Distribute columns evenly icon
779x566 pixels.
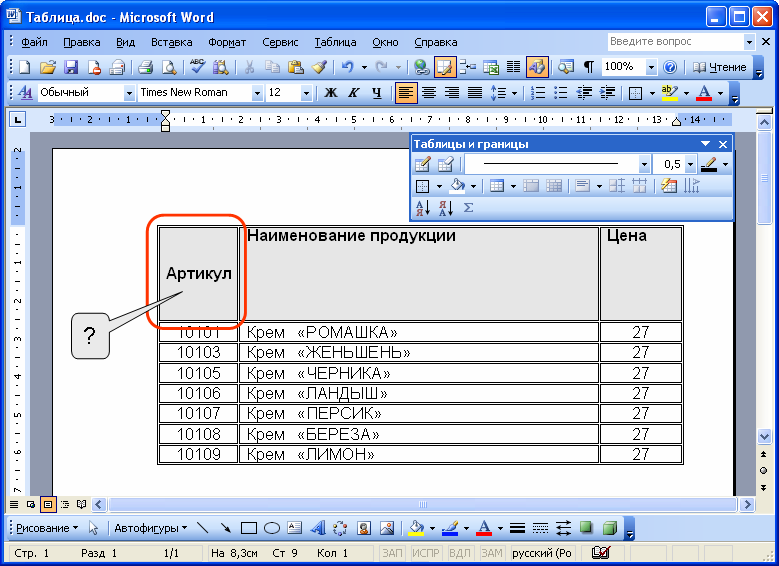[640, 186]
